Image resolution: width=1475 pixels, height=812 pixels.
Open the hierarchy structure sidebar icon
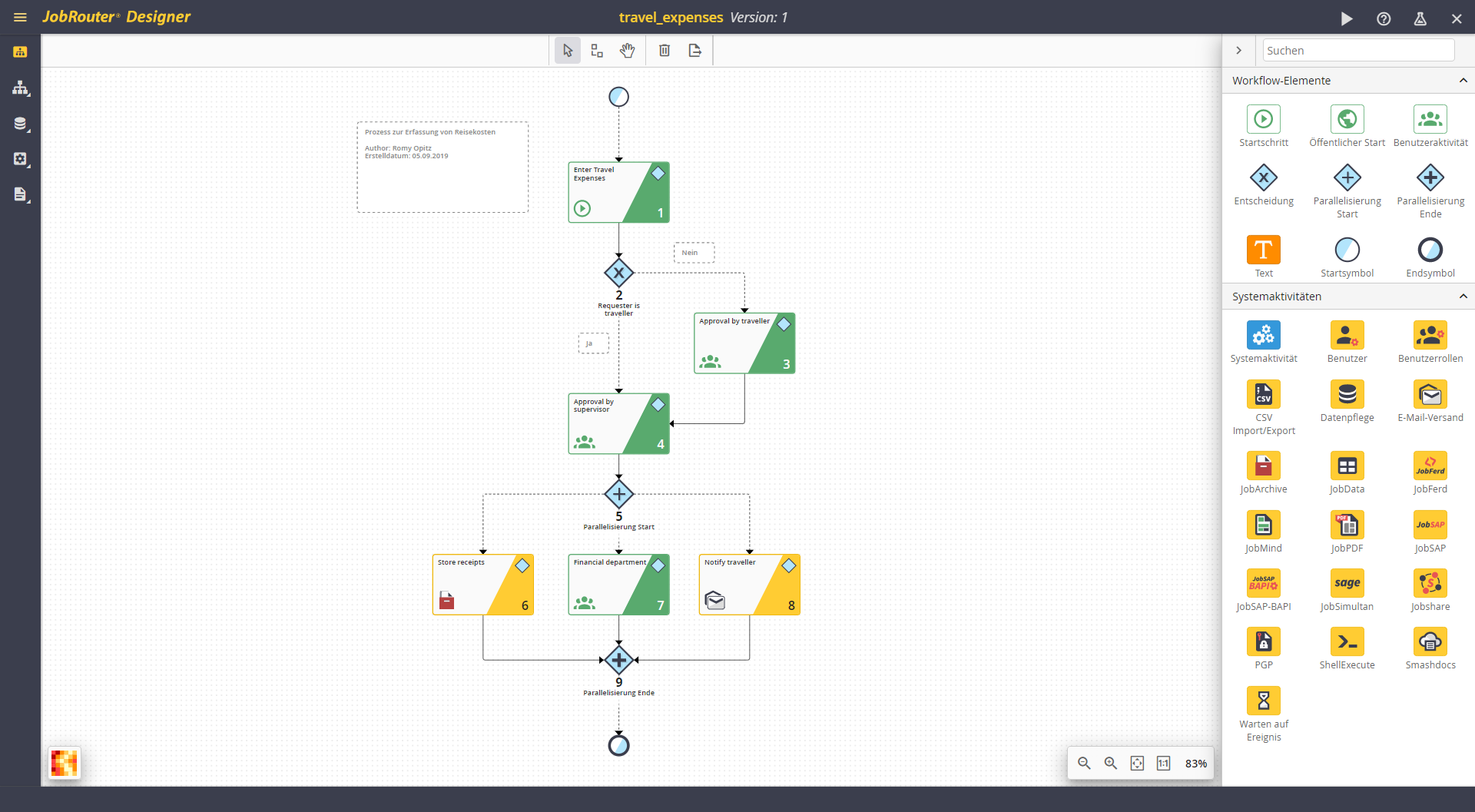point(20,88)
